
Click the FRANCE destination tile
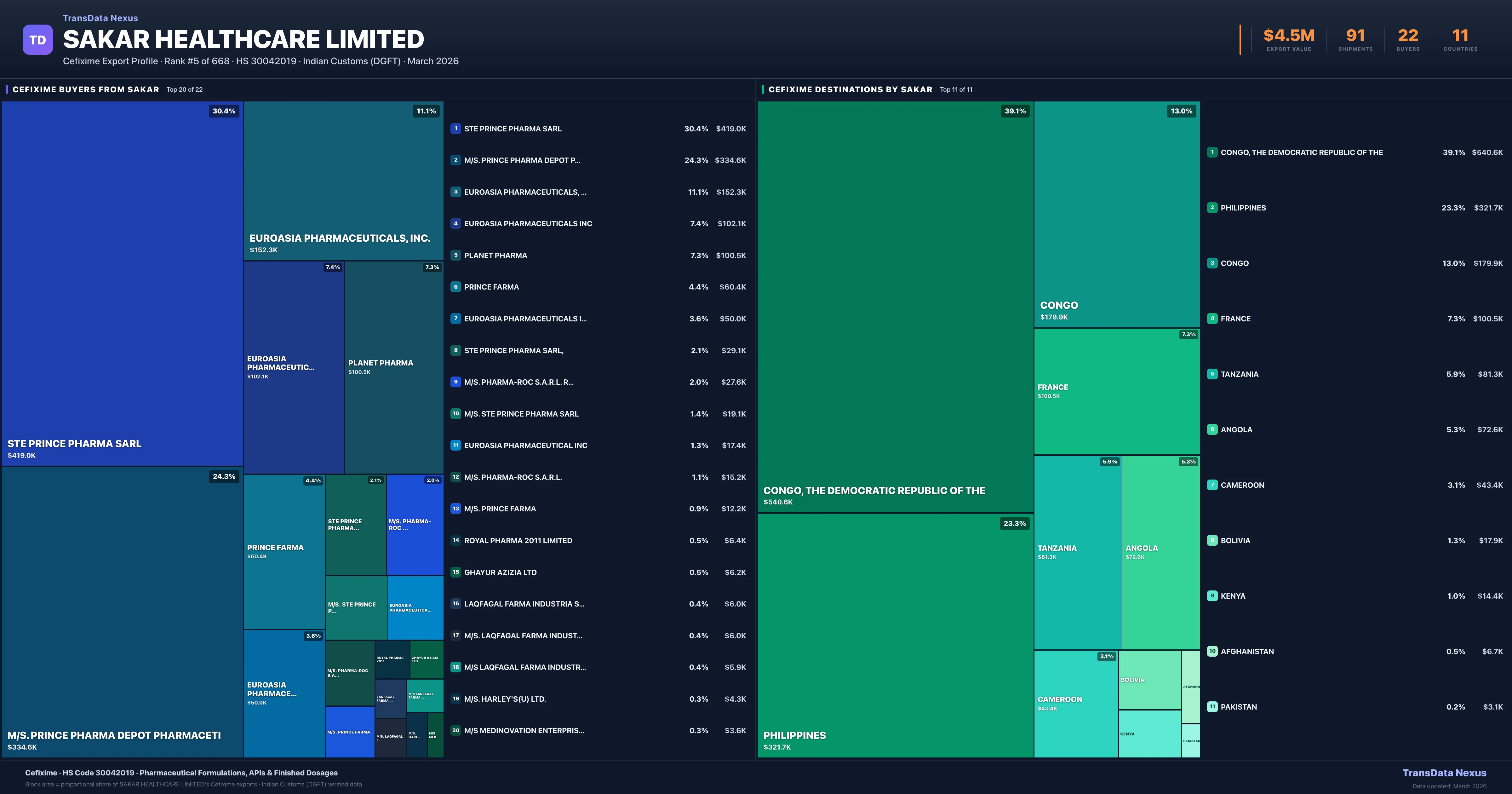[x=1116, y=390]
